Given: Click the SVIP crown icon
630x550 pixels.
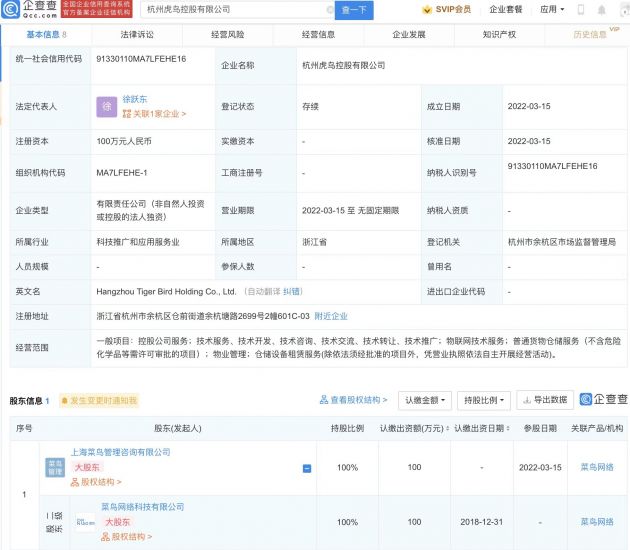Looking at the screenshot, I should [427, 10].
